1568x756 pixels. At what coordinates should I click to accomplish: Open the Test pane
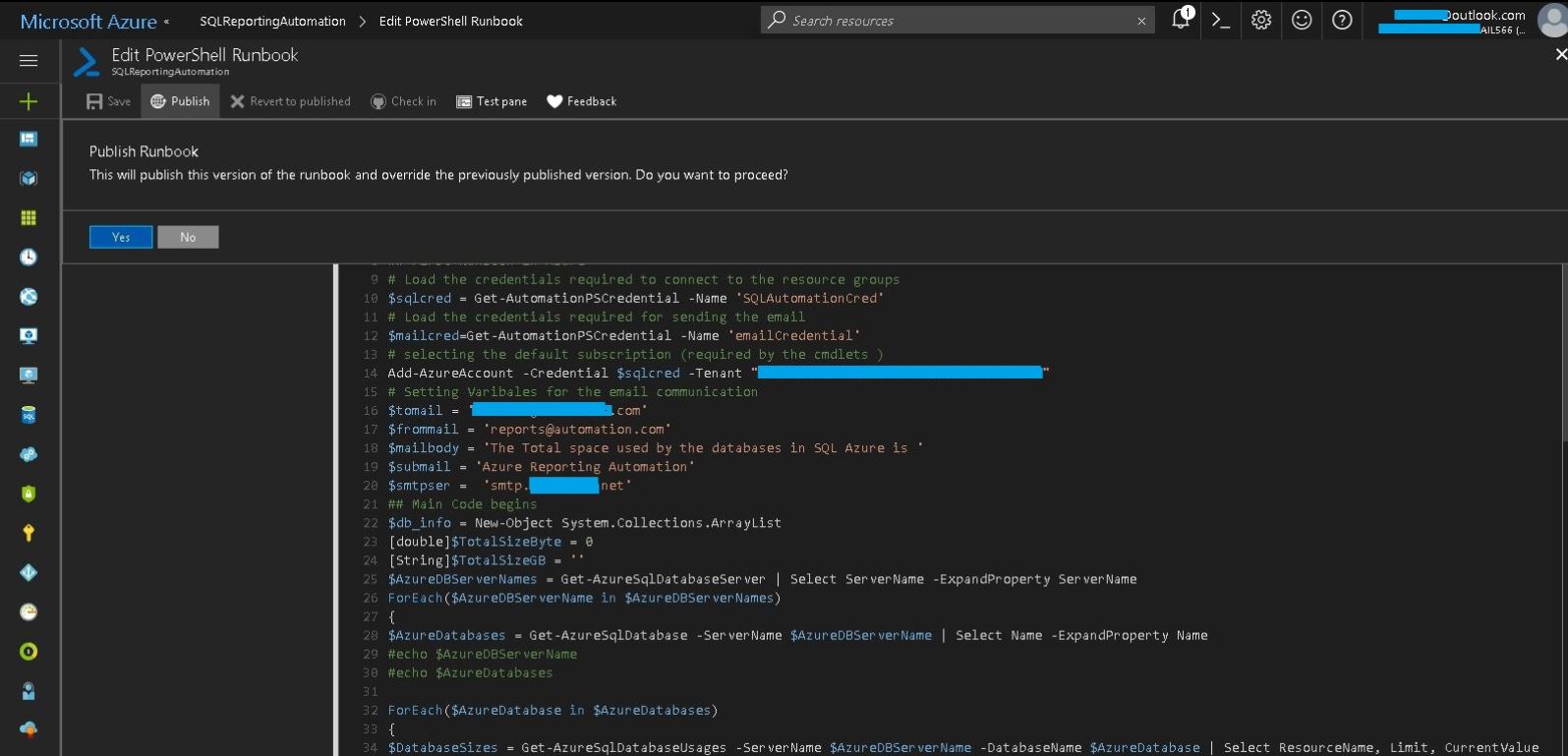coord(492,101)
